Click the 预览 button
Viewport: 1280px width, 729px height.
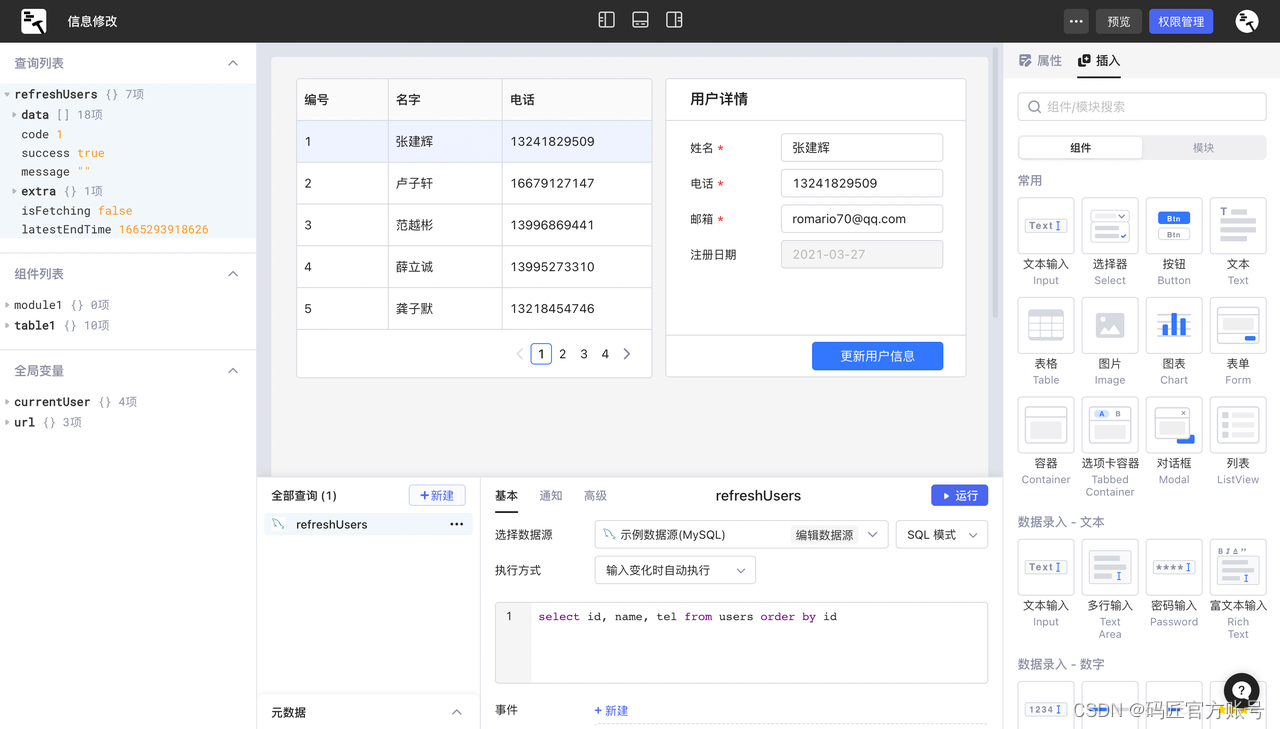pos(1119,21)
